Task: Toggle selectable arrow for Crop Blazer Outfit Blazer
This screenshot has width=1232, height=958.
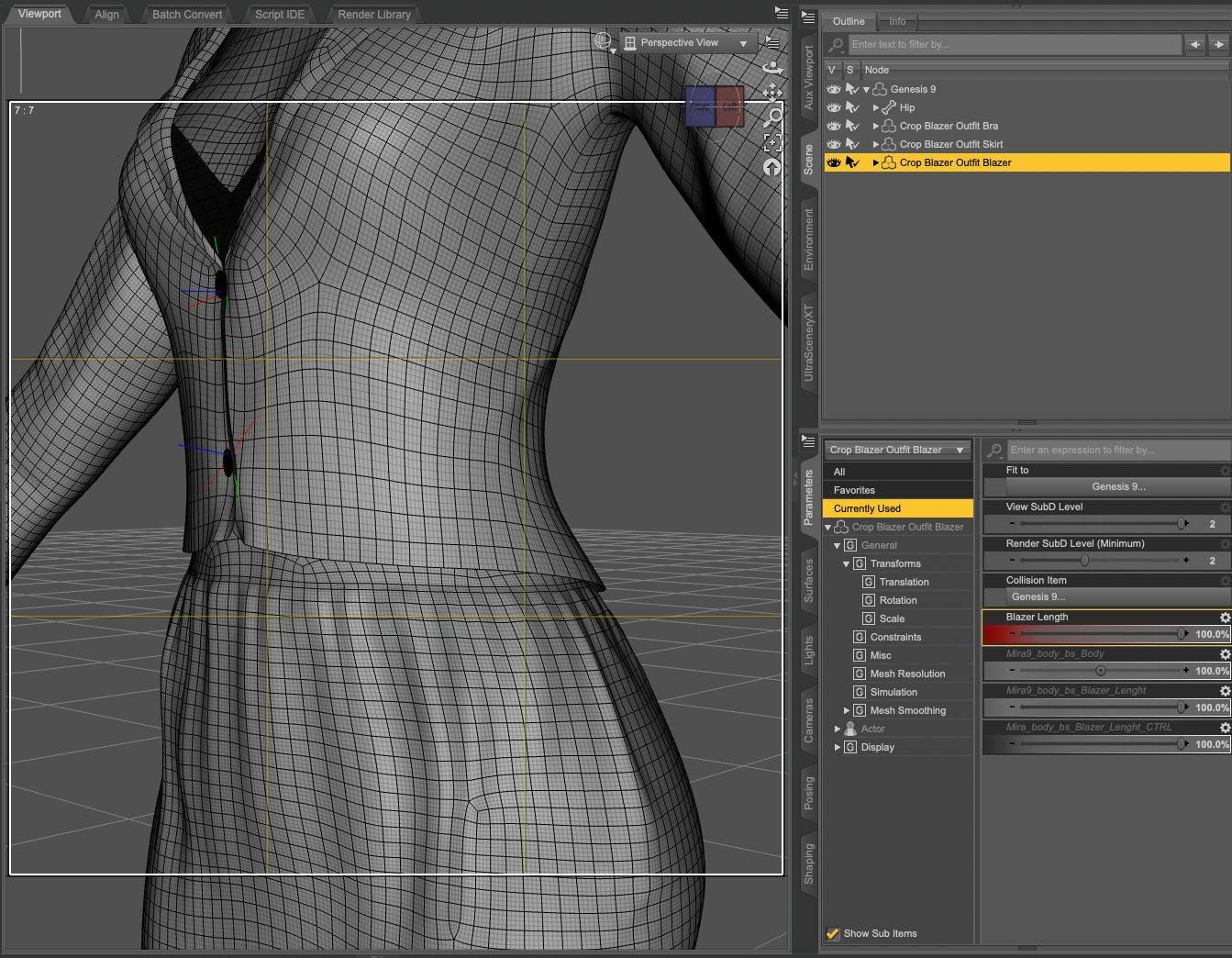Action: click(852, 162)
